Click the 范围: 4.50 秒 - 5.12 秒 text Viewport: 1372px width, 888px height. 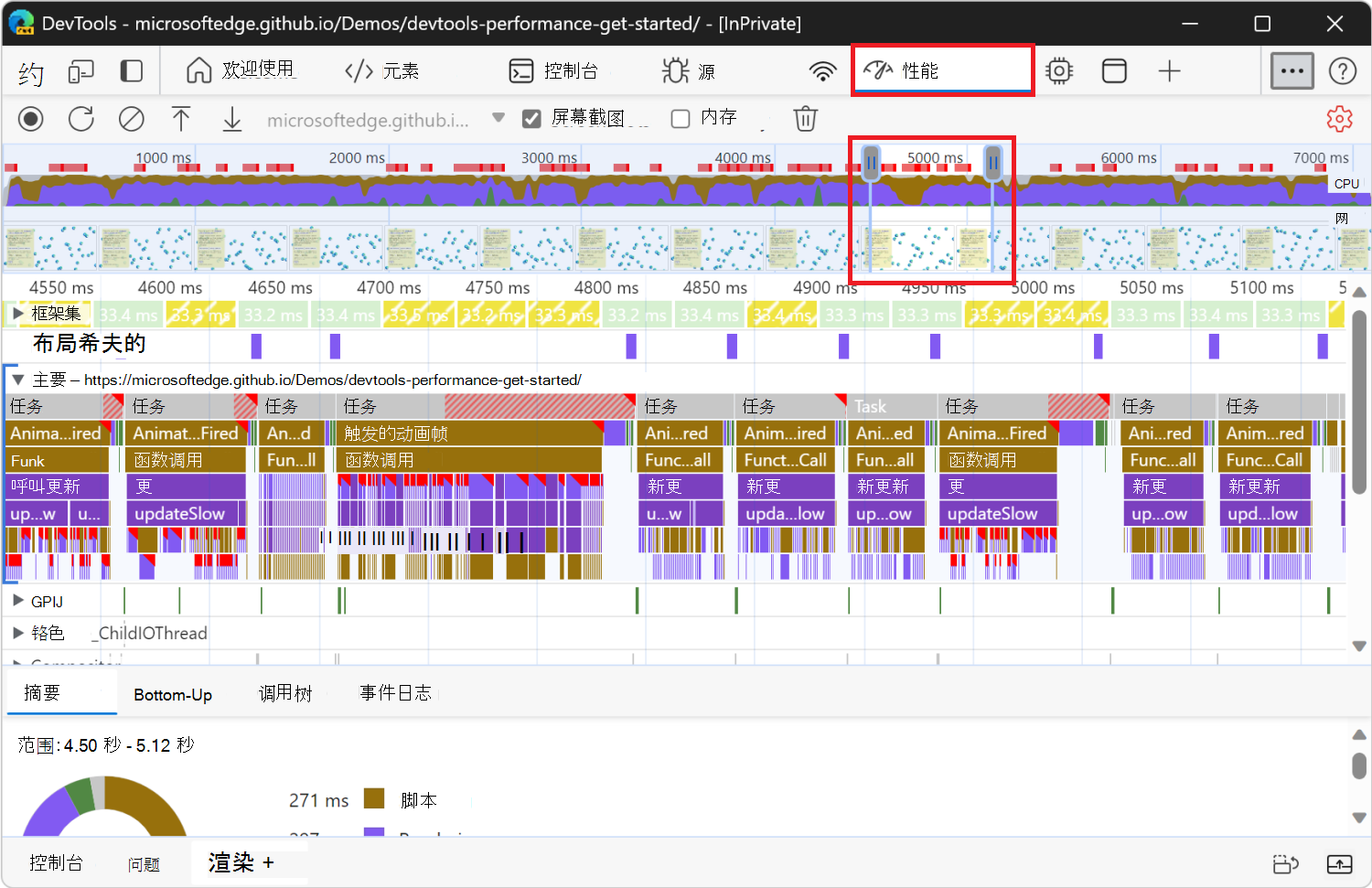click(x=106, y=745)
